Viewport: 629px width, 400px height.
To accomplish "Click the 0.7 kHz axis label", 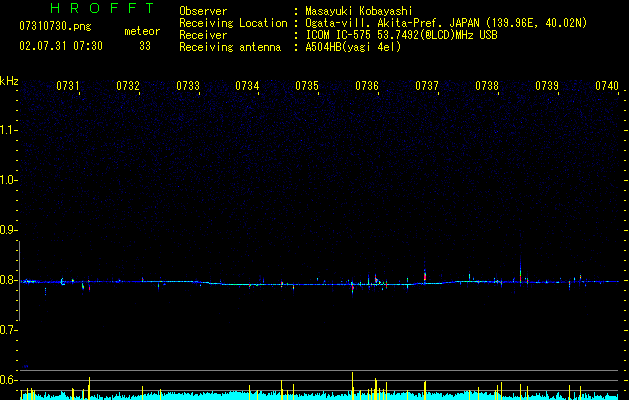I will click(8, 330).
